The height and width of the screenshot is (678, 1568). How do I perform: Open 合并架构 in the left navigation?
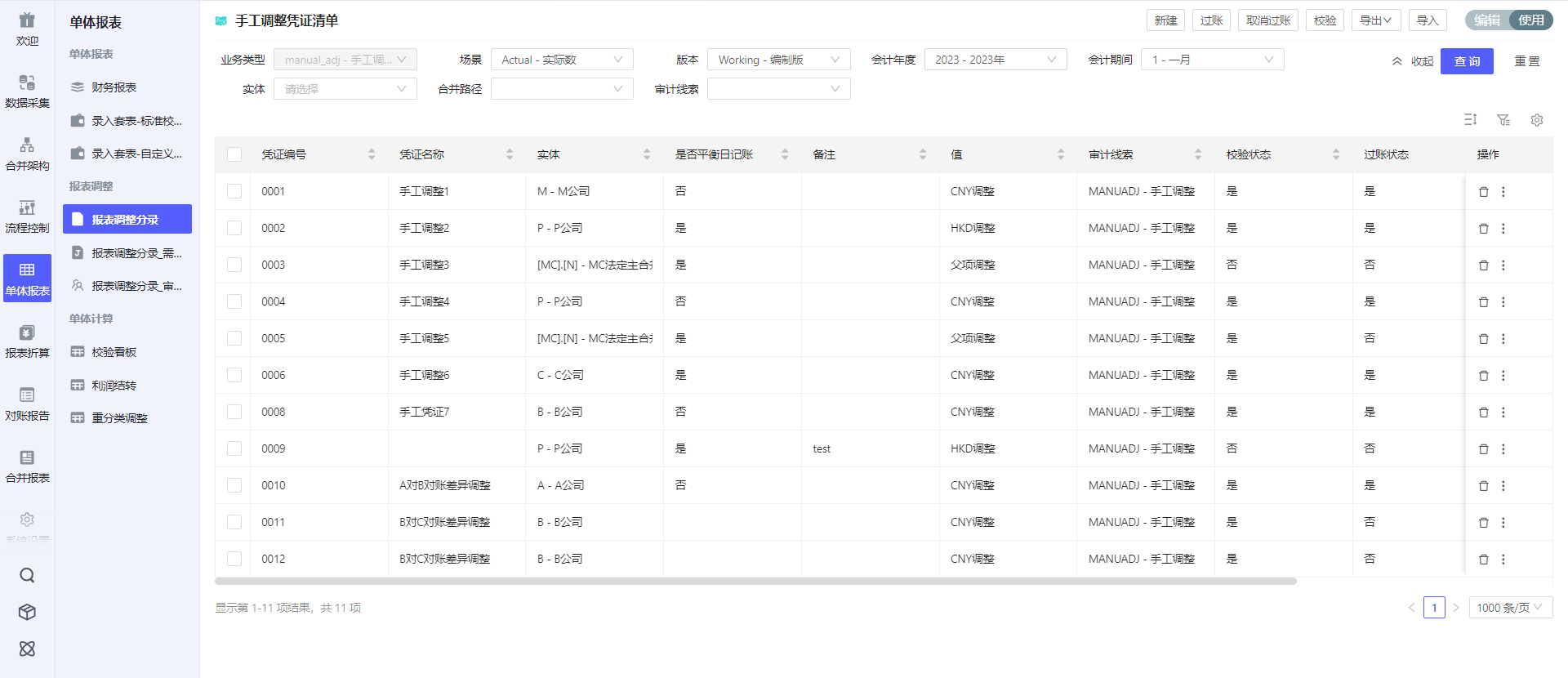(x=27, y=154)
